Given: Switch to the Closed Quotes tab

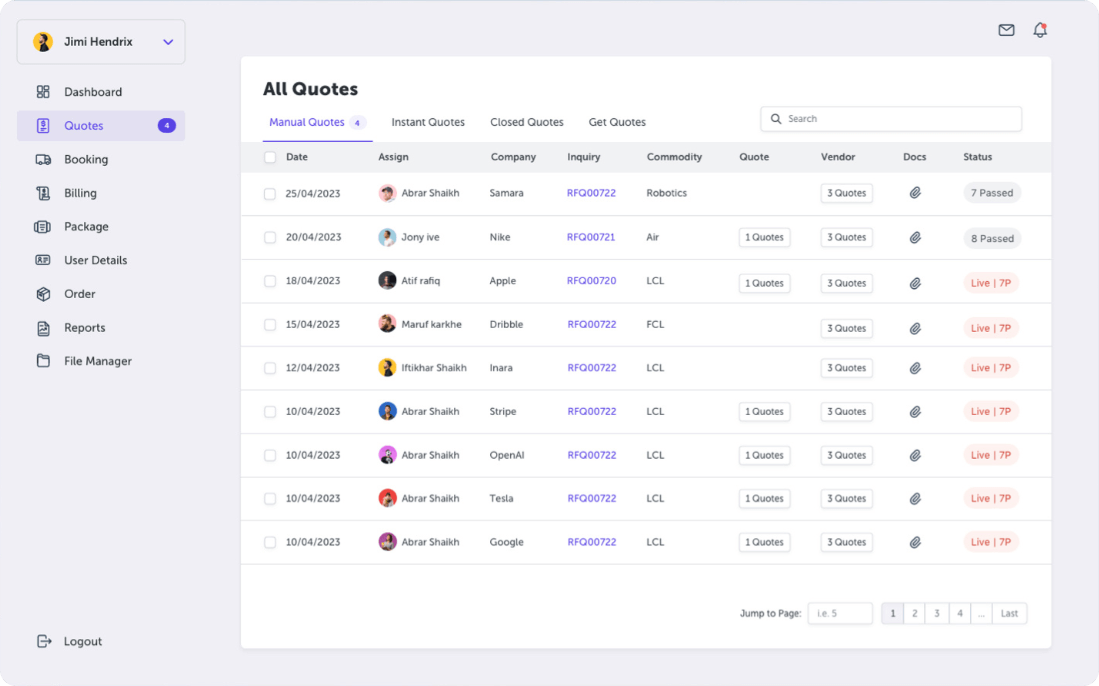Looking at the screenshot, I should click(526, 122).
